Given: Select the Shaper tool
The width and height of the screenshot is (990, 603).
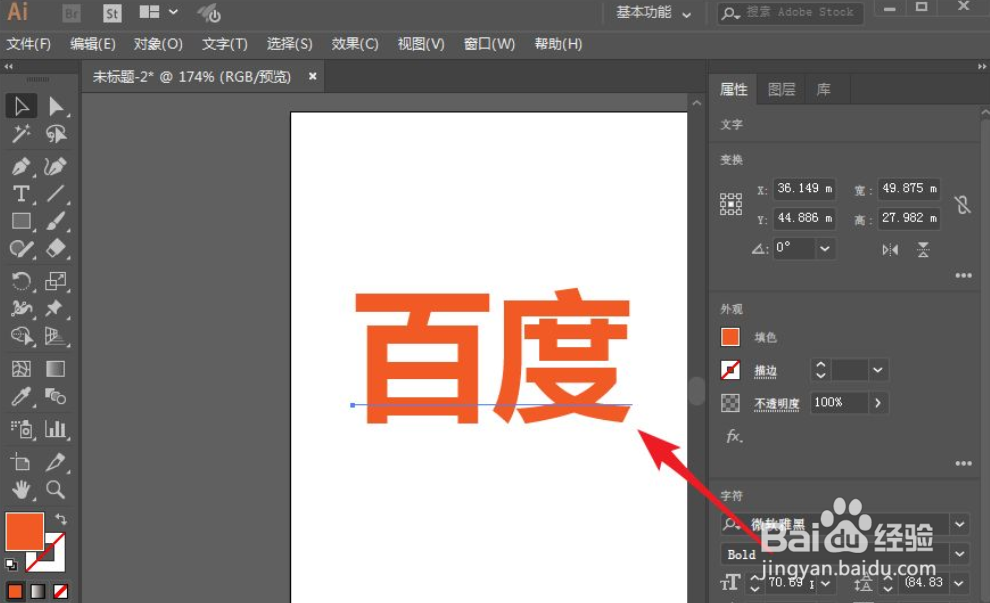Looking at the screenshot, I should tap(21, 249).
